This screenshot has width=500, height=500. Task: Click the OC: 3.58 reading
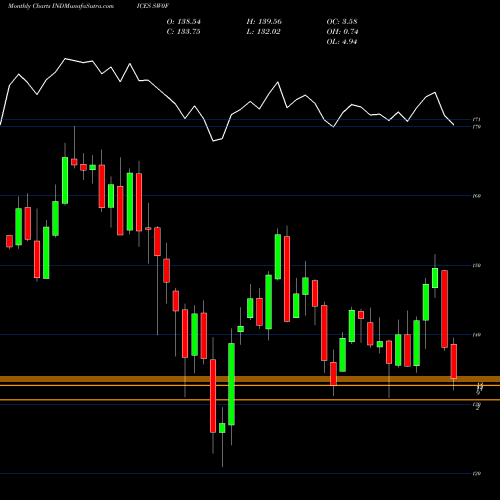342,22
